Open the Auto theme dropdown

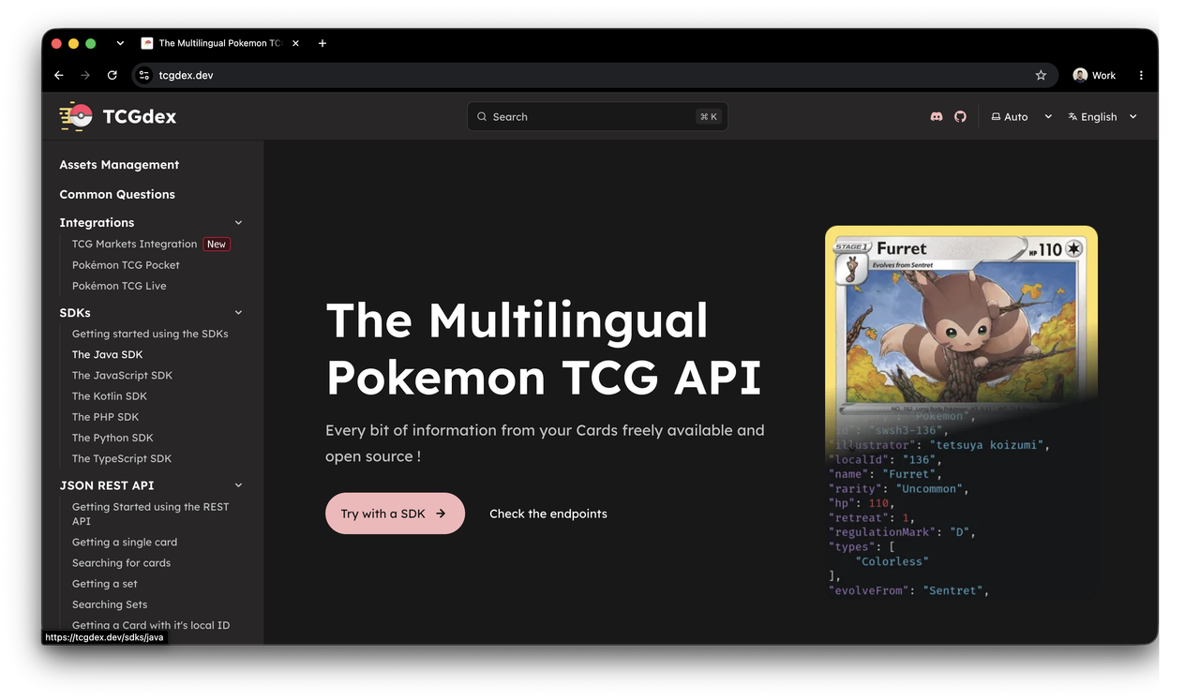tap(1021, 117)
